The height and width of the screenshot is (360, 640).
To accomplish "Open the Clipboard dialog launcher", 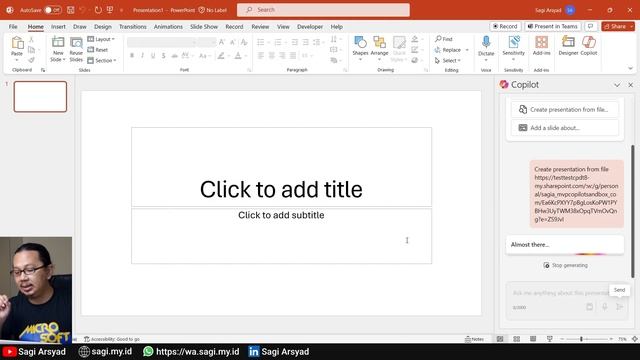I will [x=43, y=70].
